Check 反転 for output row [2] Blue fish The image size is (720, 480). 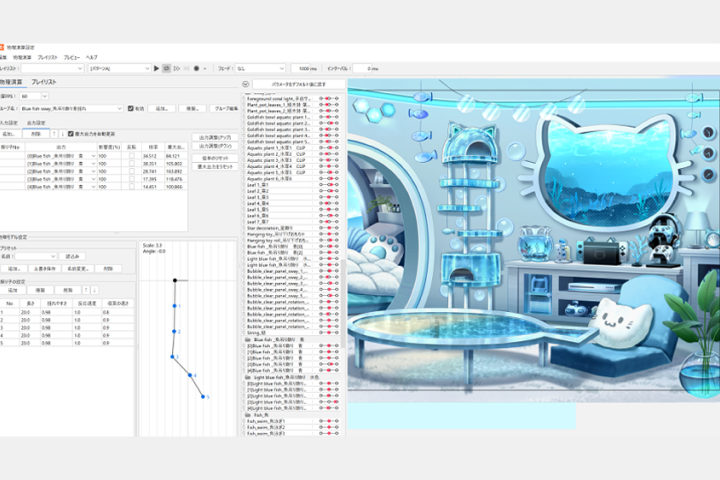click(x=132, y=171)
